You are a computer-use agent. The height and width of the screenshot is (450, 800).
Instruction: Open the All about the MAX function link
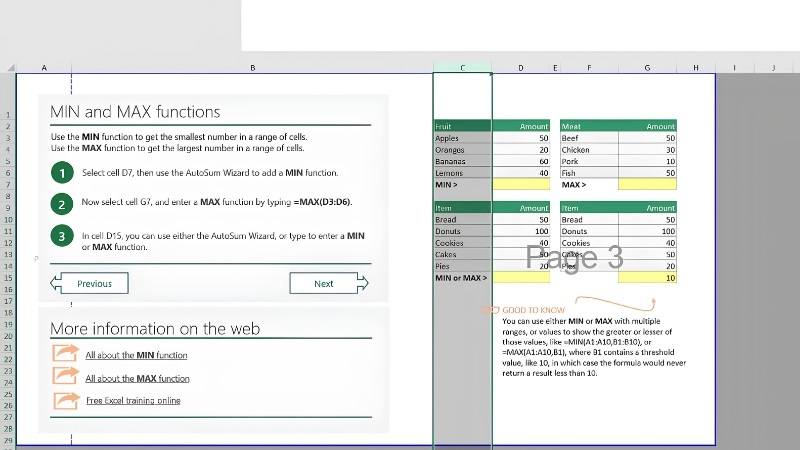(137, 379)
